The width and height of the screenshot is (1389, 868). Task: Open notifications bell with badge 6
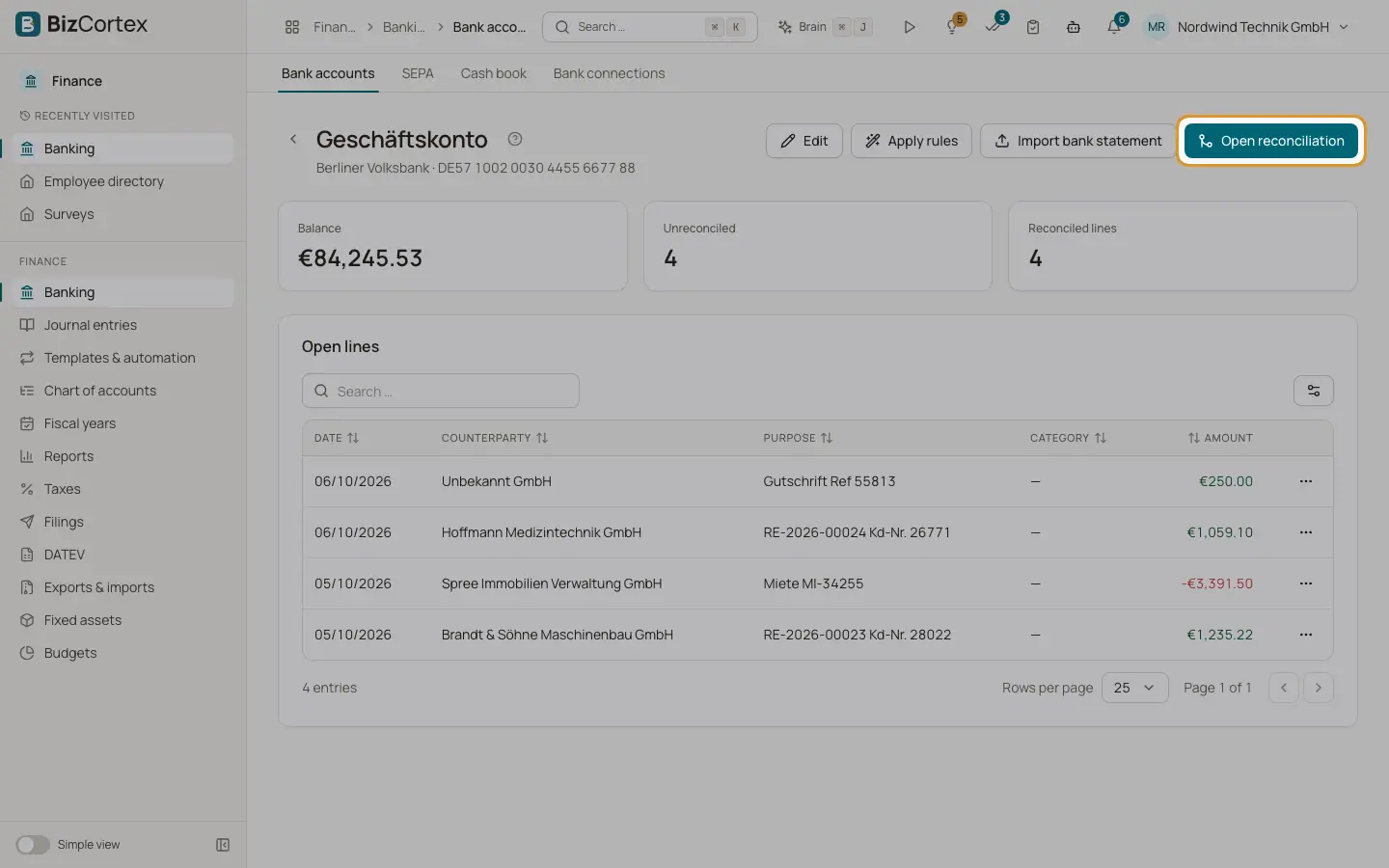coord(1114,27)
